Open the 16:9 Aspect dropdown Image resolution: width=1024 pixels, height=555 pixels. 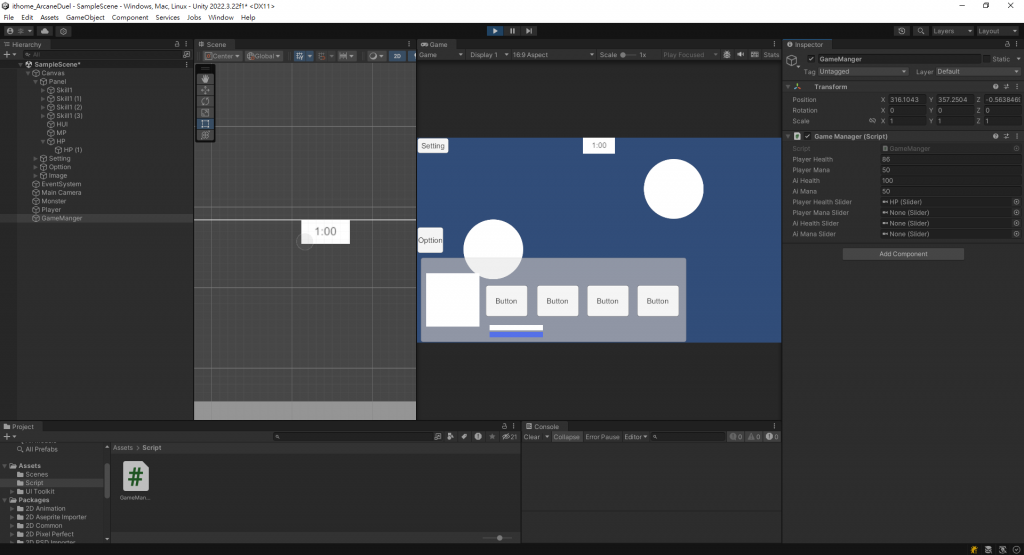[x=552, y=55]
